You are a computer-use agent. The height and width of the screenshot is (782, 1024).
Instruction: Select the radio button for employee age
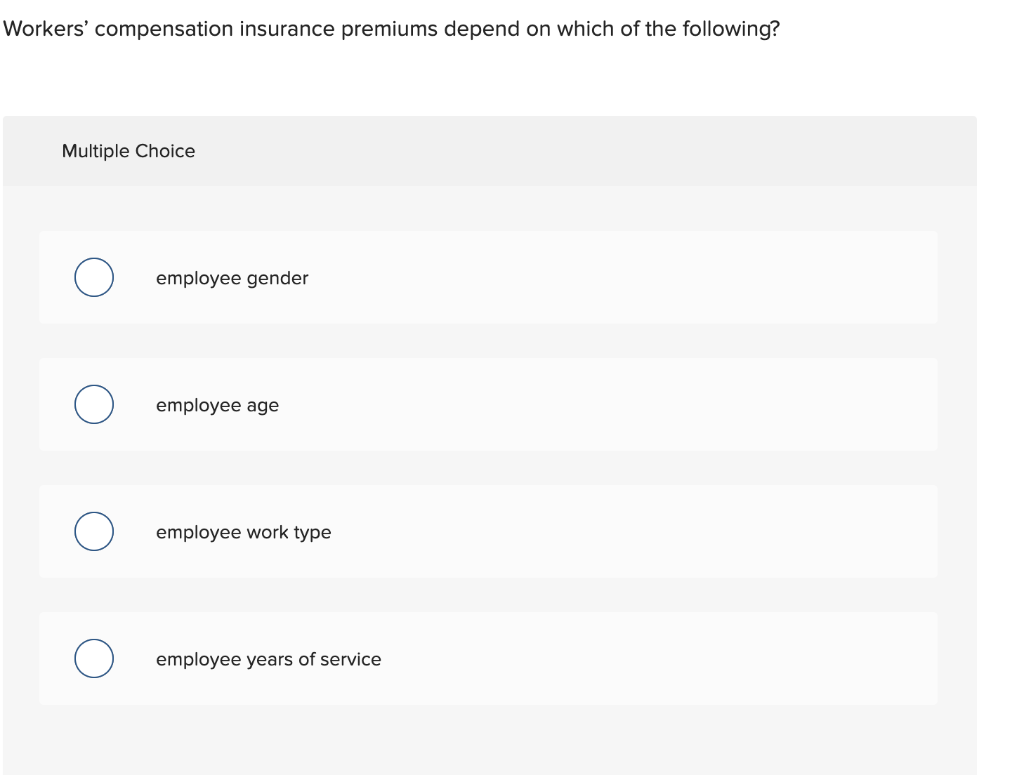coord(93,404)
